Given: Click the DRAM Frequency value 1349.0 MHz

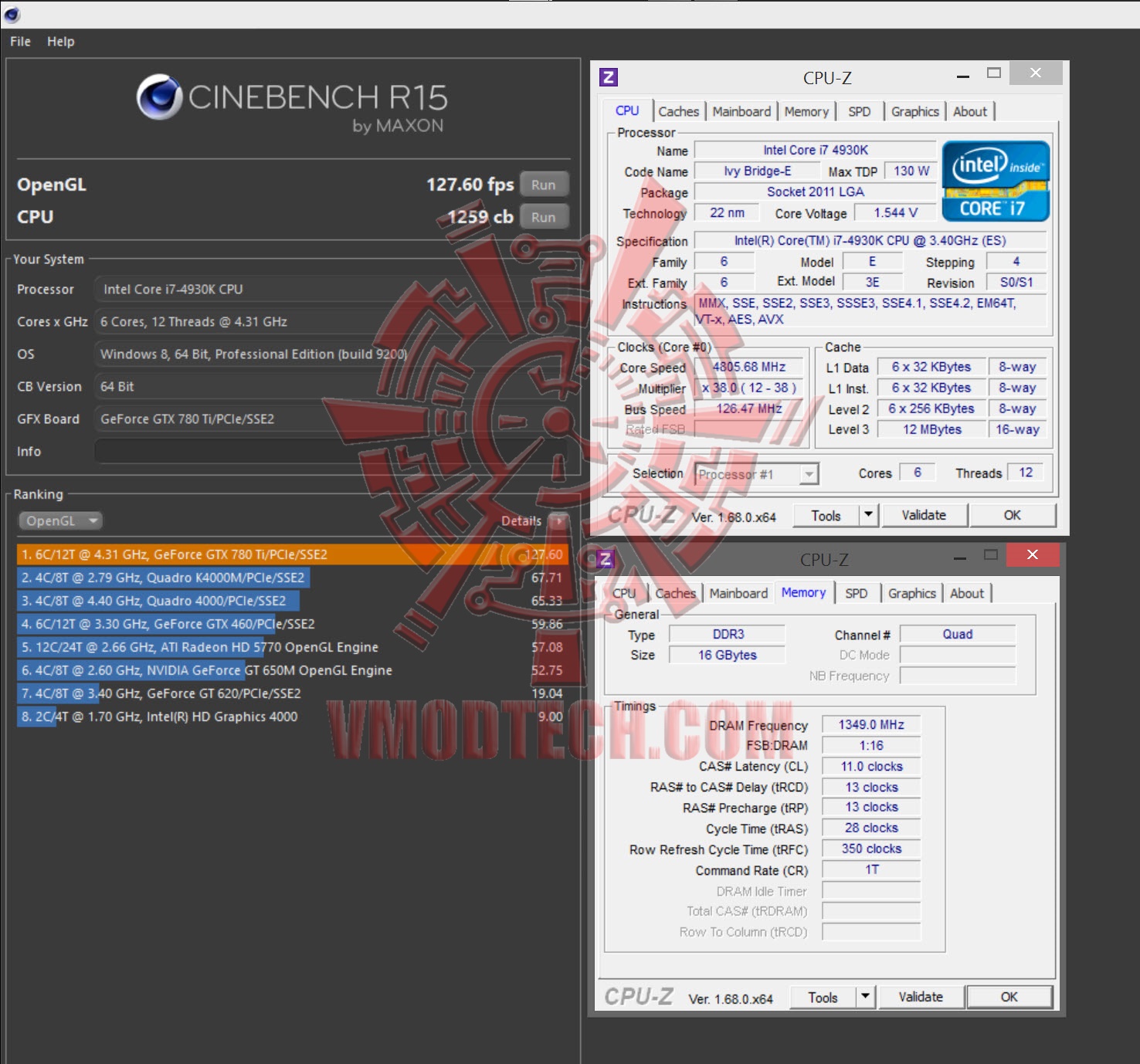Looking at the screenshot, I should 871,725.
